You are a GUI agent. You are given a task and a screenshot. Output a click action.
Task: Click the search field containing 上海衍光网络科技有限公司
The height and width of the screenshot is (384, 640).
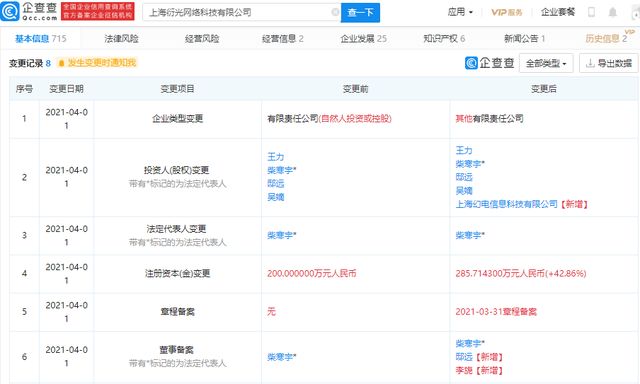[x=241, y=12]
